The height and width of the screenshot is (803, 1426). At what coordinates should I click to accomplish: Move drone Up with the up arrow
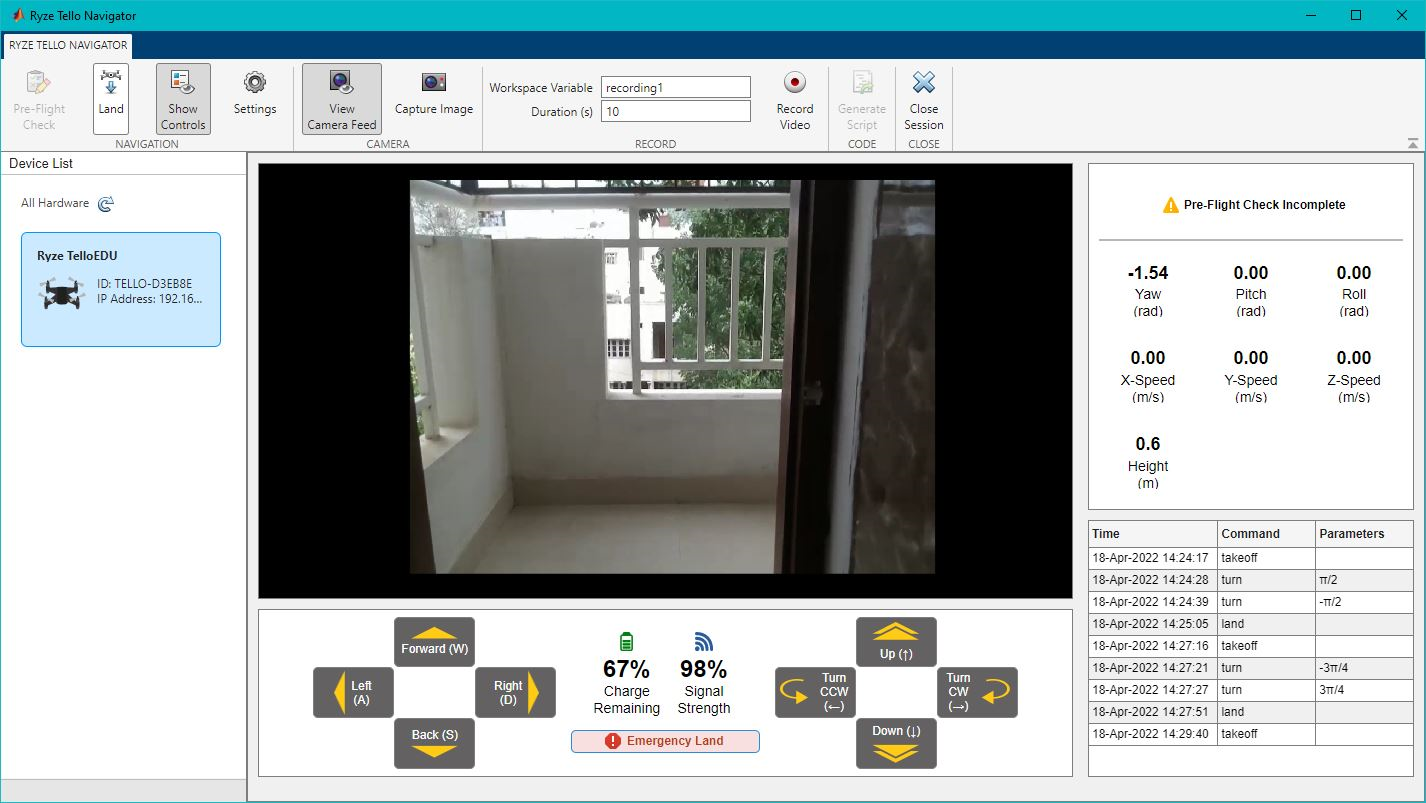tap(896, 642)
